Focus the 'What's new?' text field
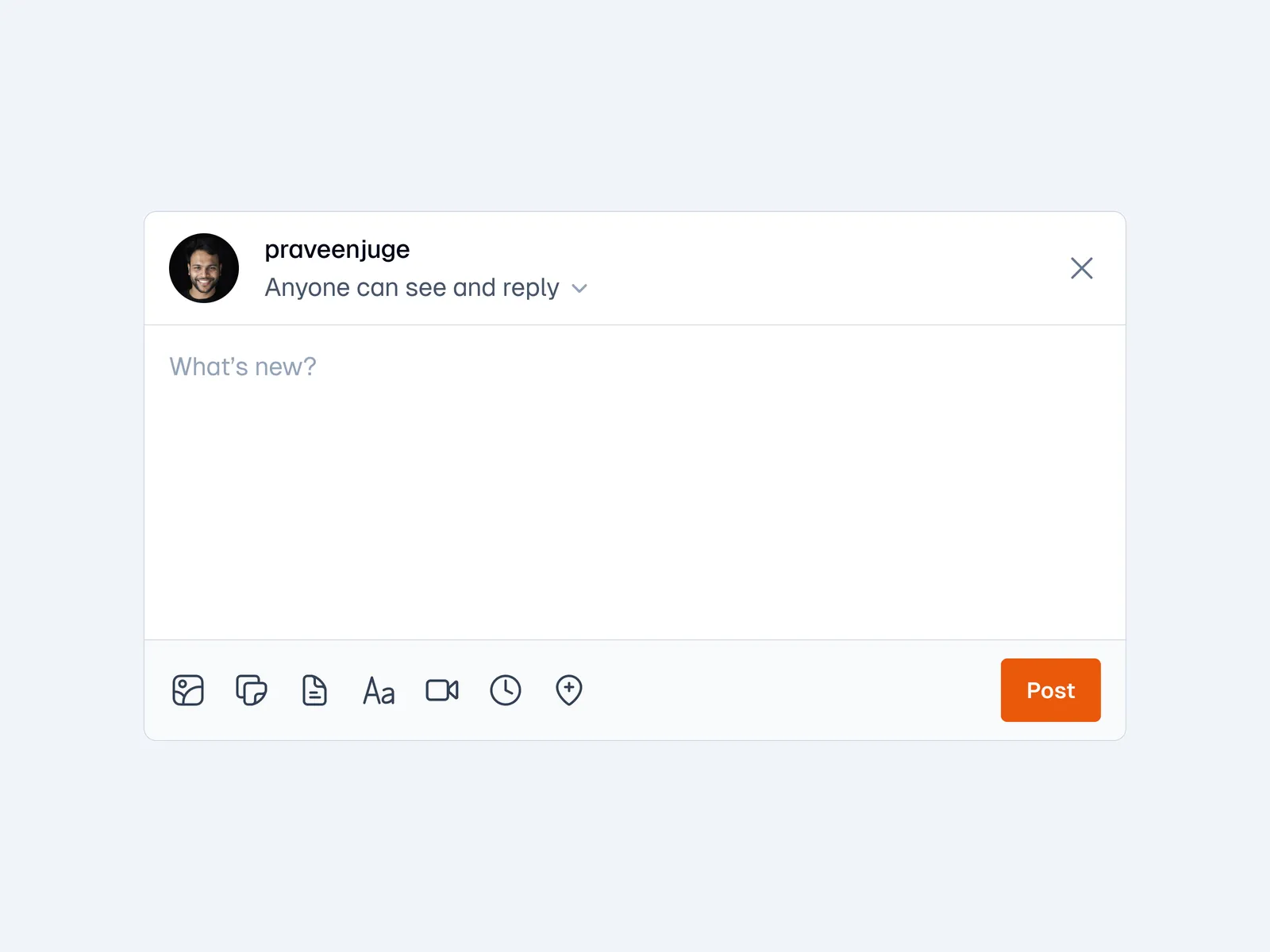The image size is (1270, 952). 243,367
